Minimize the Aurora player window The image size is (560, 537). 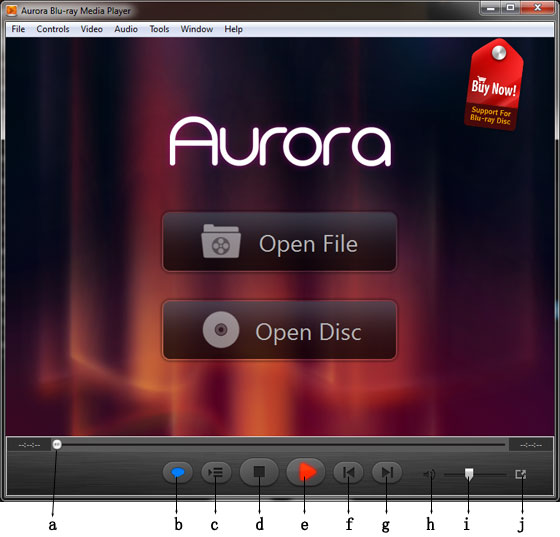(x=491, y=8)
